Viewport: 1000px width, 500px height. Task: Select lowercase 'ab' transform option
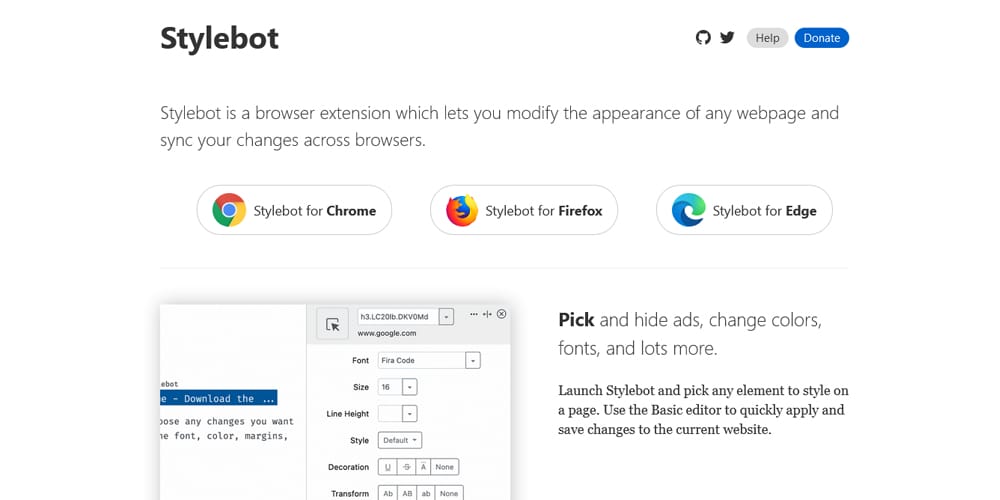[x=426, y=494]
